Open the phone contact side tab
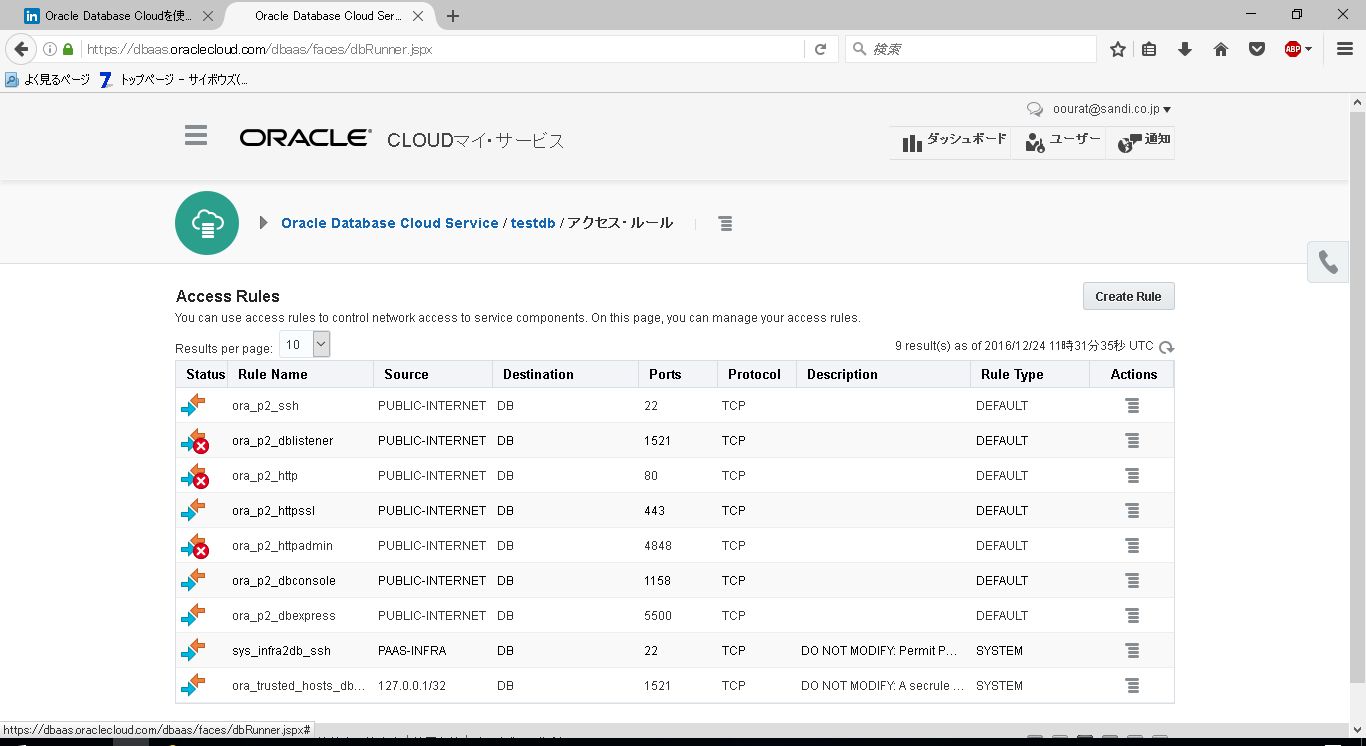The image size is (1366, 746). (x=1328, y=262)
